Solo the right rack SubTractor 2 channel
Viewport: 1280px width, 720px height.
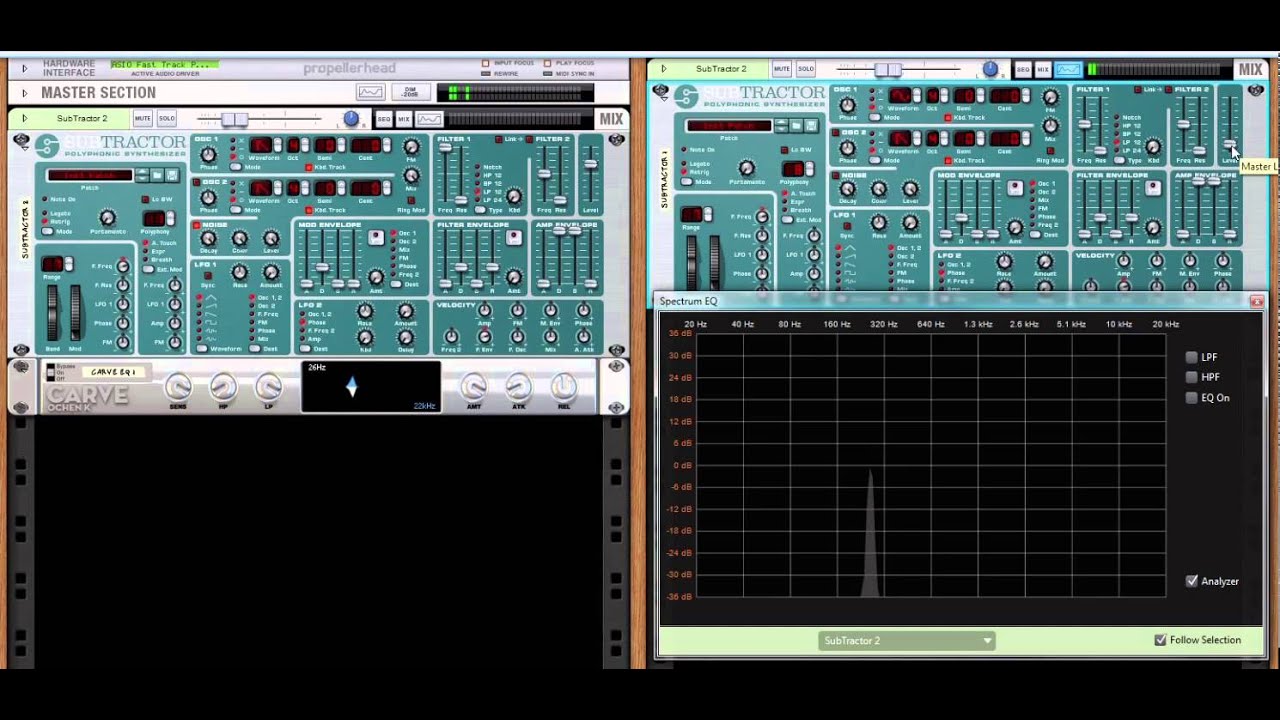coord(805,69)
